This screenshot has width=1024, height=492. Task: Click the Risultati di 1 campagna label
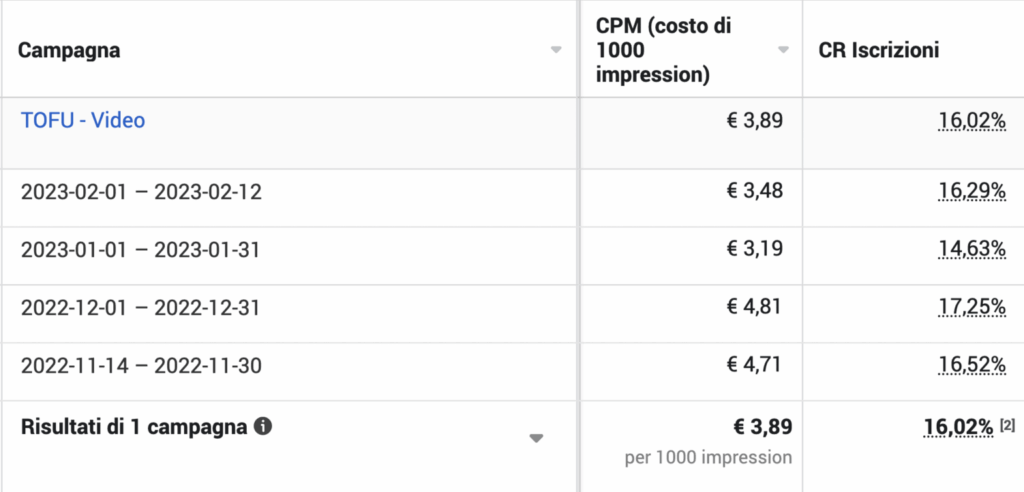tap(134, 427)
